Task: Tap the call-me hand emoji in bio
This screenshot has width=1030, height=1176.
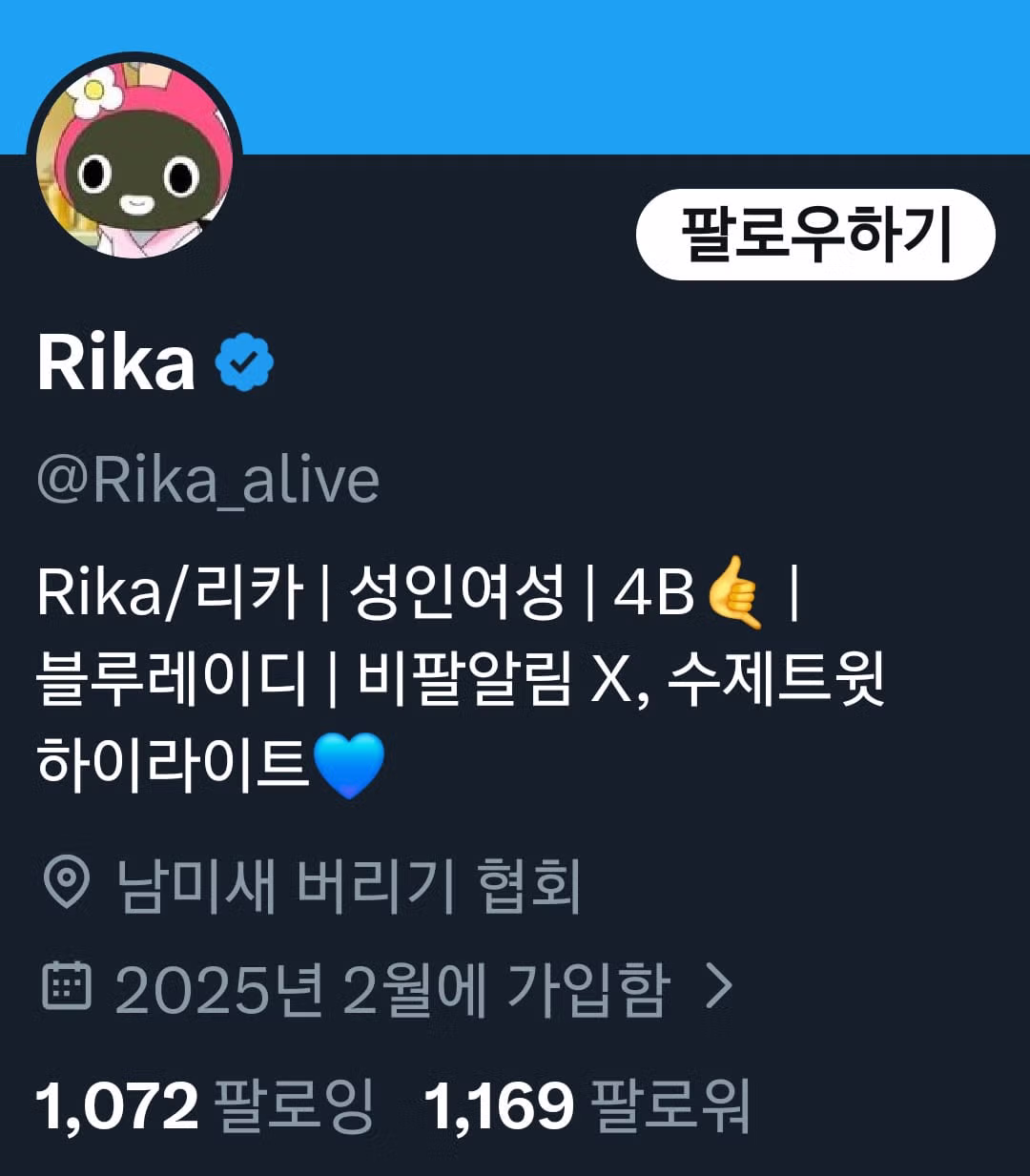Action: tap(735, 593)
